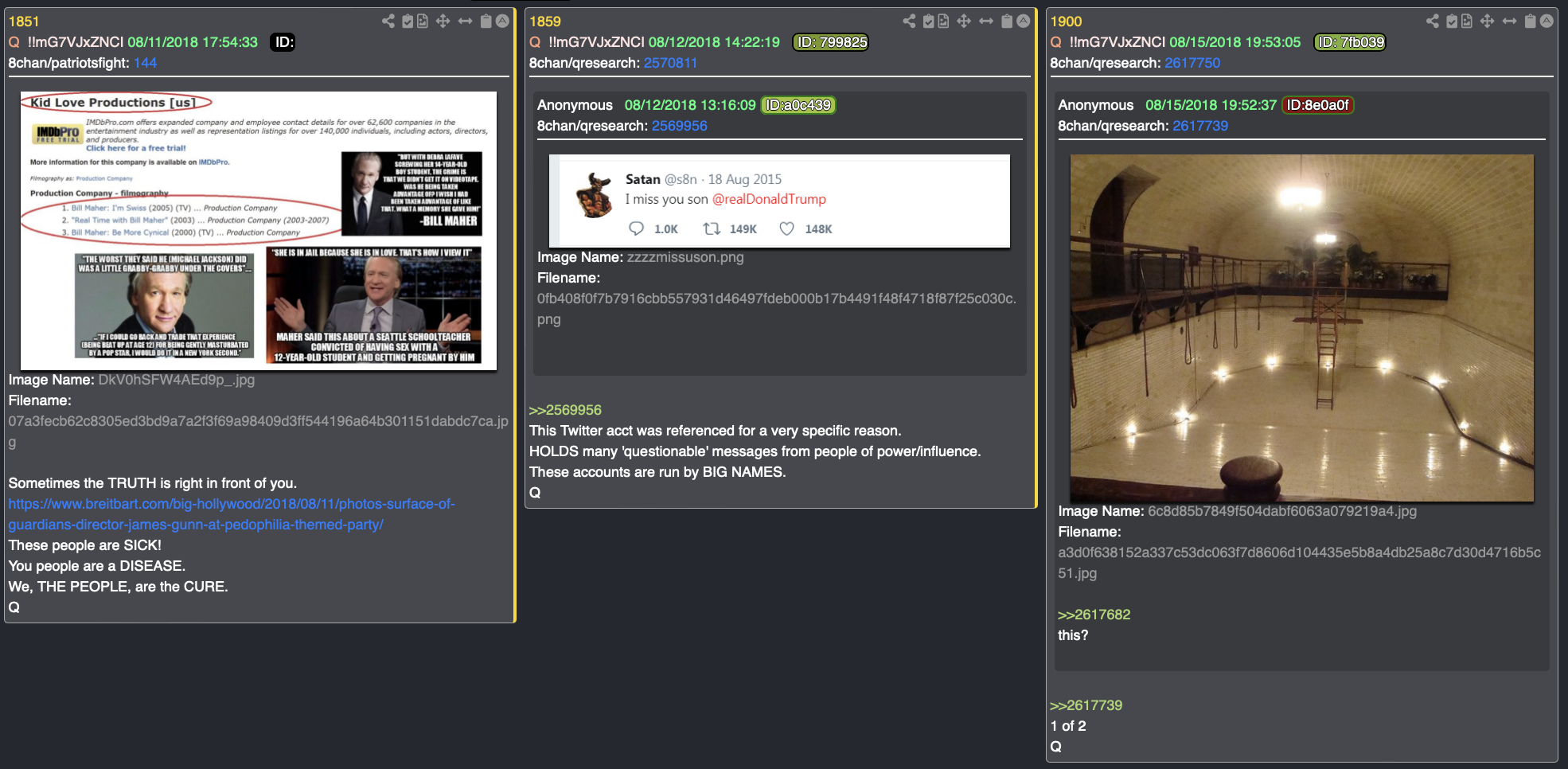Click timestamp 08/15/2018 19:53:05

[1235, 42]
